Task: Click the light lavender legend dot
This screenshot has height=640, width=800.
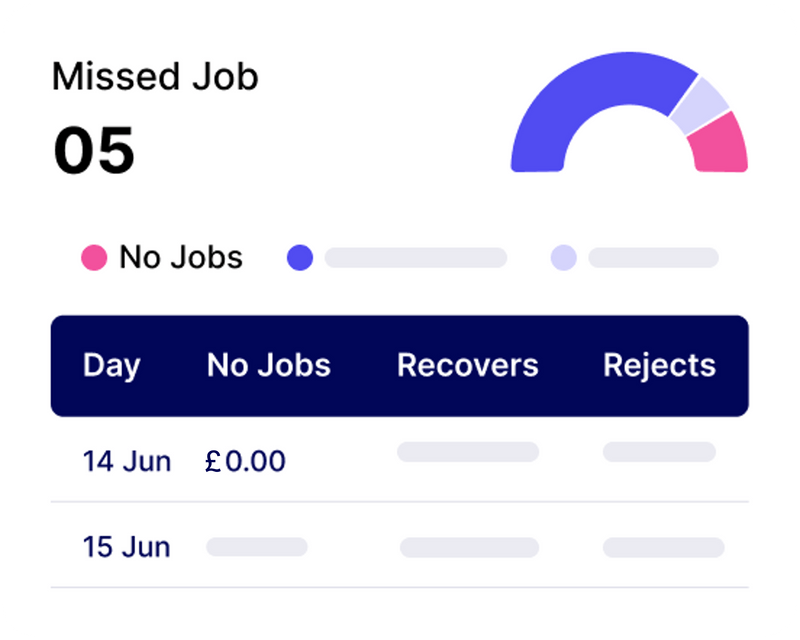Action: pyautogui.click(x=564, y=257)
